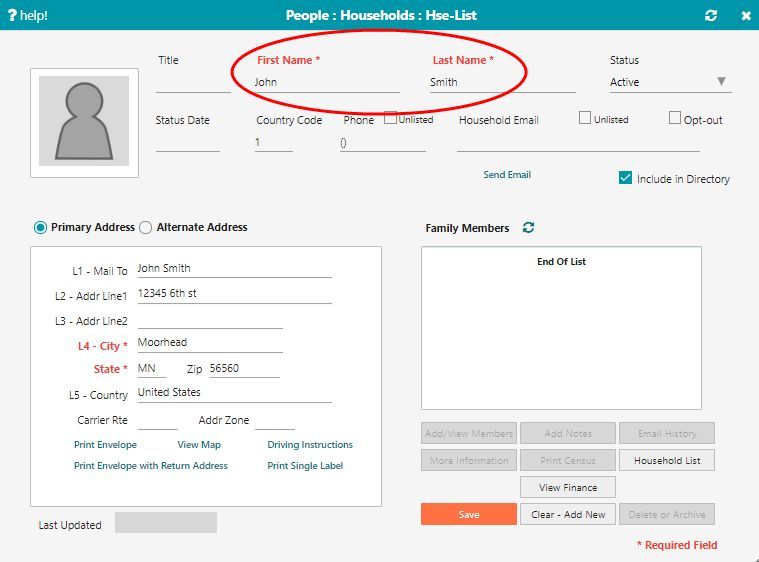Click Clear - Add New button

568,515
